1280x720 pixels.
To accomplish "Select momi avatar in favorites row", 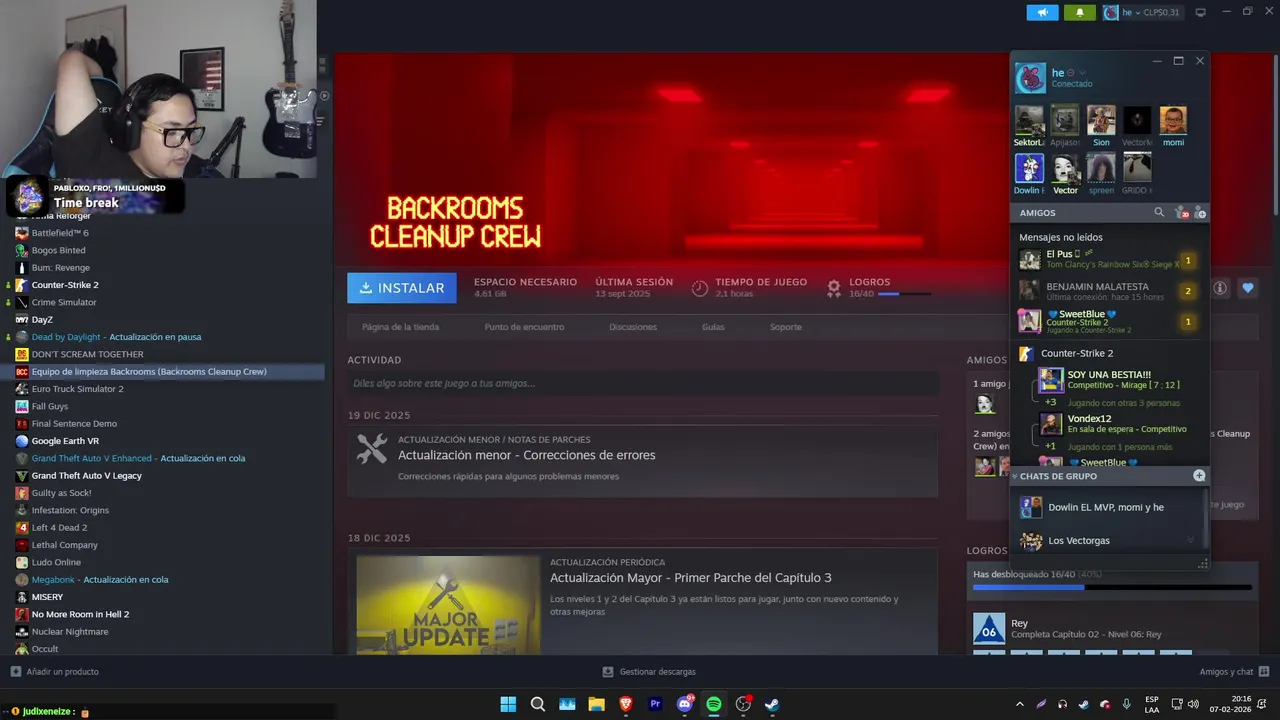I will (1173, 121).
